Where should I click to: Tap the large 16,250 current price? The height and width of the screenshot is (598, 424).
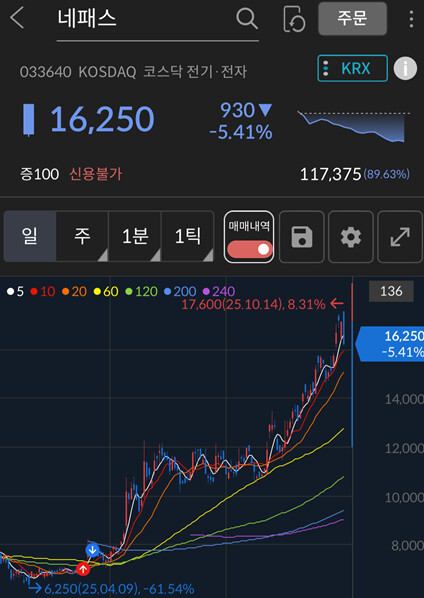coord(102,119)
